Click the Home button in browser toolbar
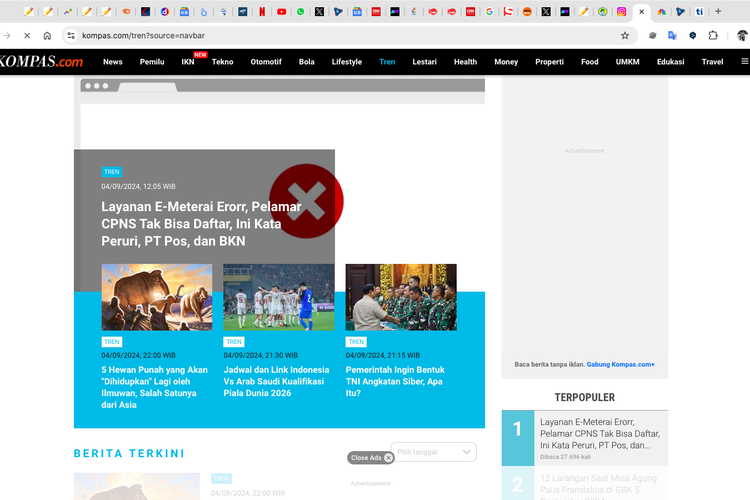The image size is (750, 500). [x=47, y=35]
